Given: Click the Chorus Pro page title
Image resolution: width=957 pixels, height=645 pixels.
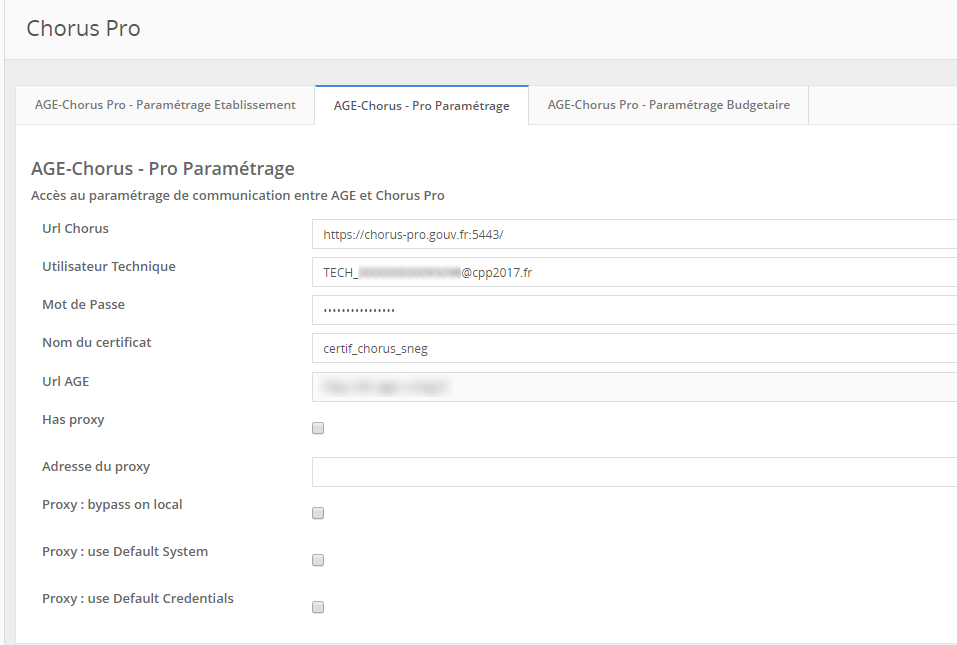Looking at the screenshot, I should (x=83, y=29).
